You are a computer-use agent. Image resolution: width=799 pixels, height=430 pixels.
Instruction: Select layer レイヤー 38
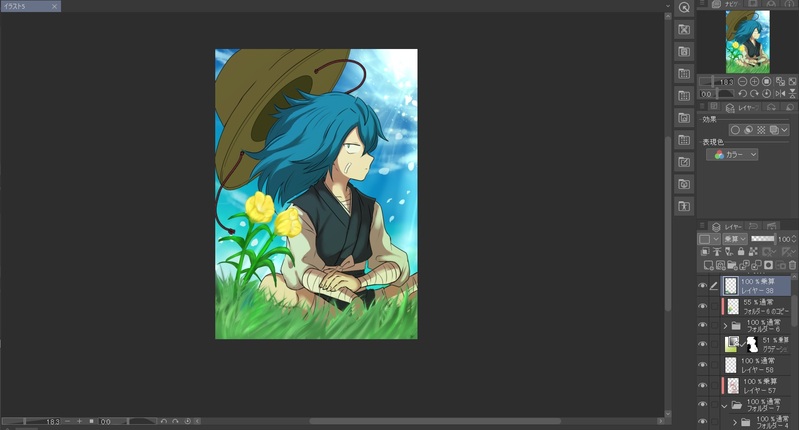(x=756, y=286)
